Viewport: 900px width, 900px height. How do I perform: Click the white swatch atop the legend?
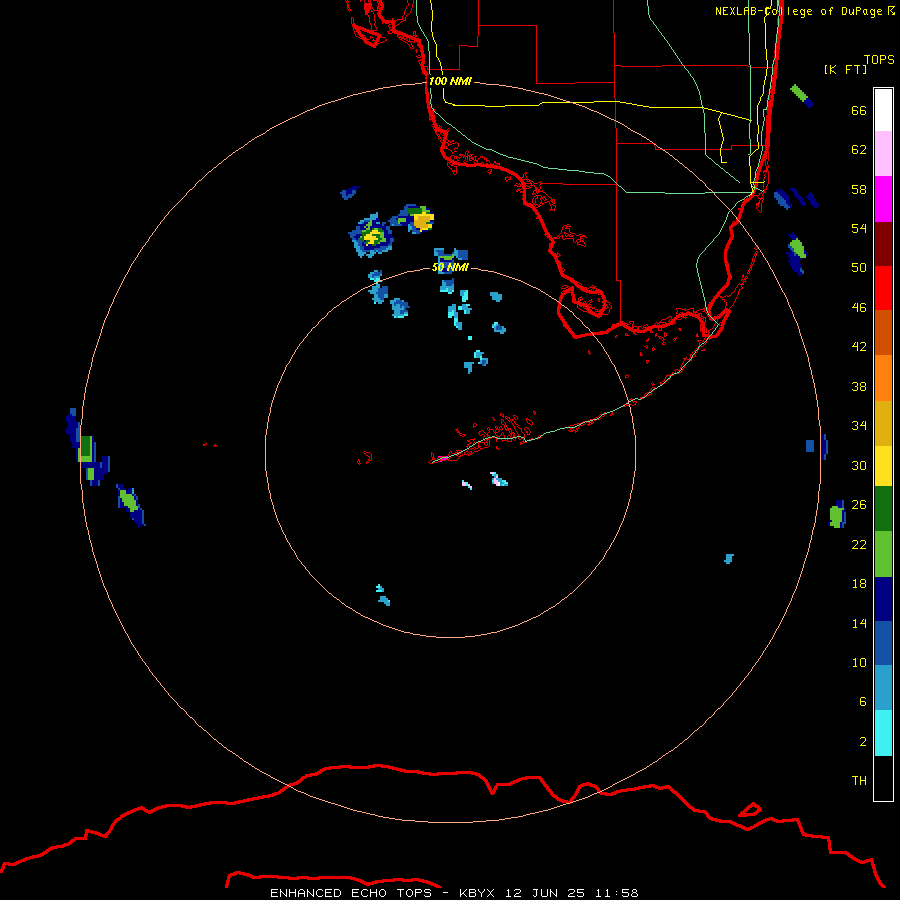pos(883,110)
